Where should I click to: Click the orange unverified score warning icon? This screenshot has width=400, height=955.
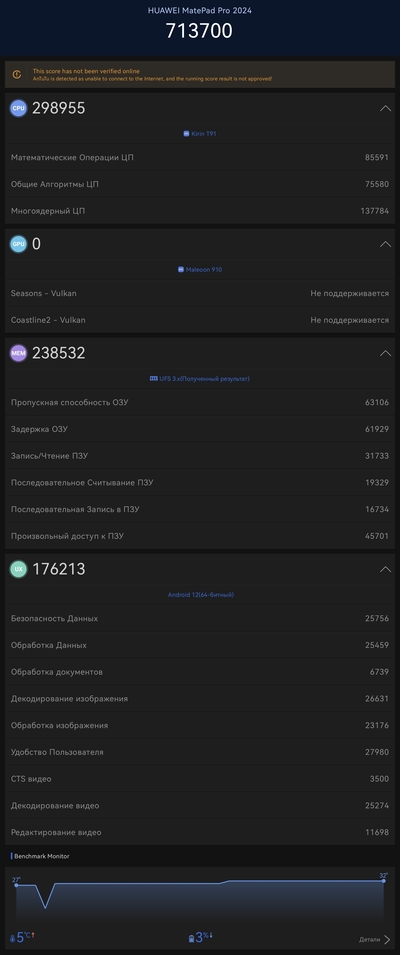pyautogui.click(x=17, y=75)
